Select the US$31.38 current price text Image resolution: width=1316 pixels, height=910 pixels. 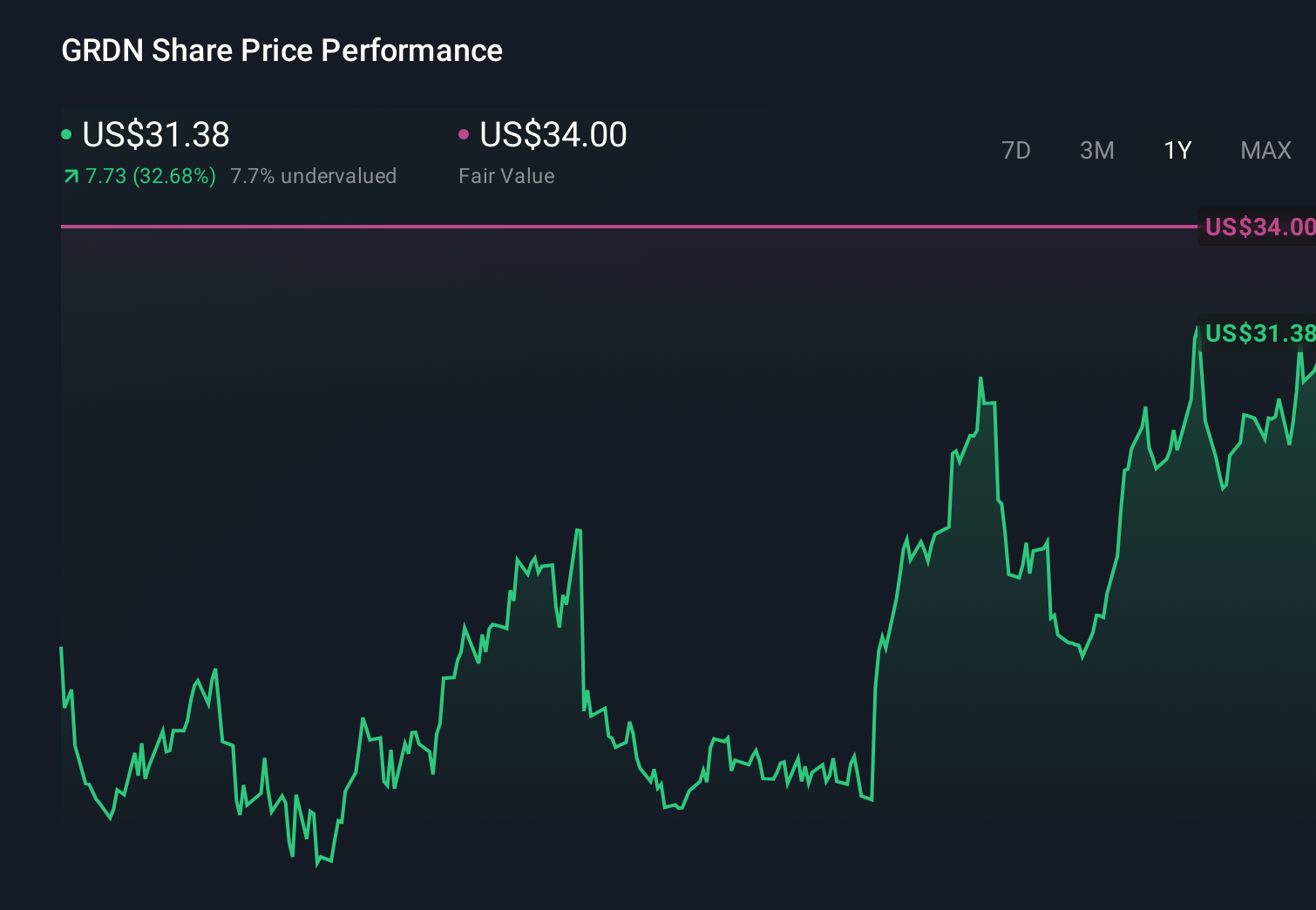155,133
